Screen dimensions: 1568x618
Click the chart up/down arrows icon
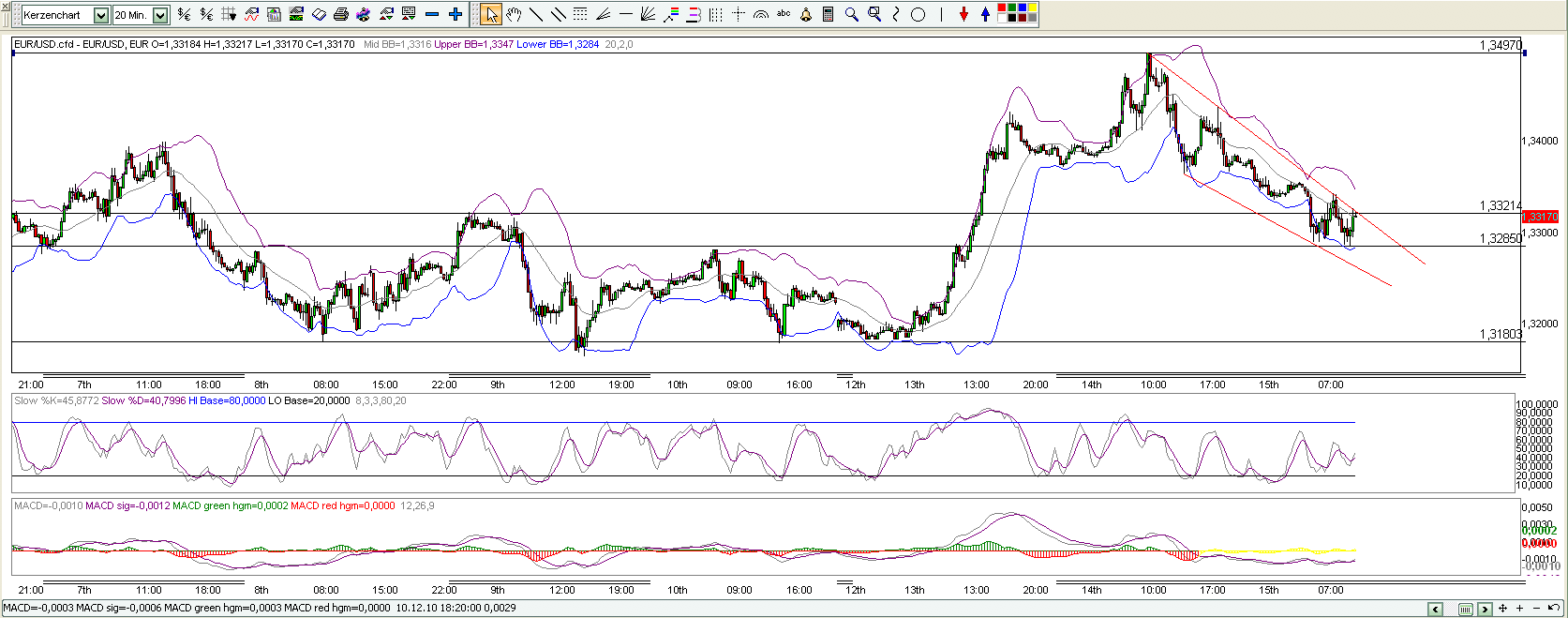point(386,14)
